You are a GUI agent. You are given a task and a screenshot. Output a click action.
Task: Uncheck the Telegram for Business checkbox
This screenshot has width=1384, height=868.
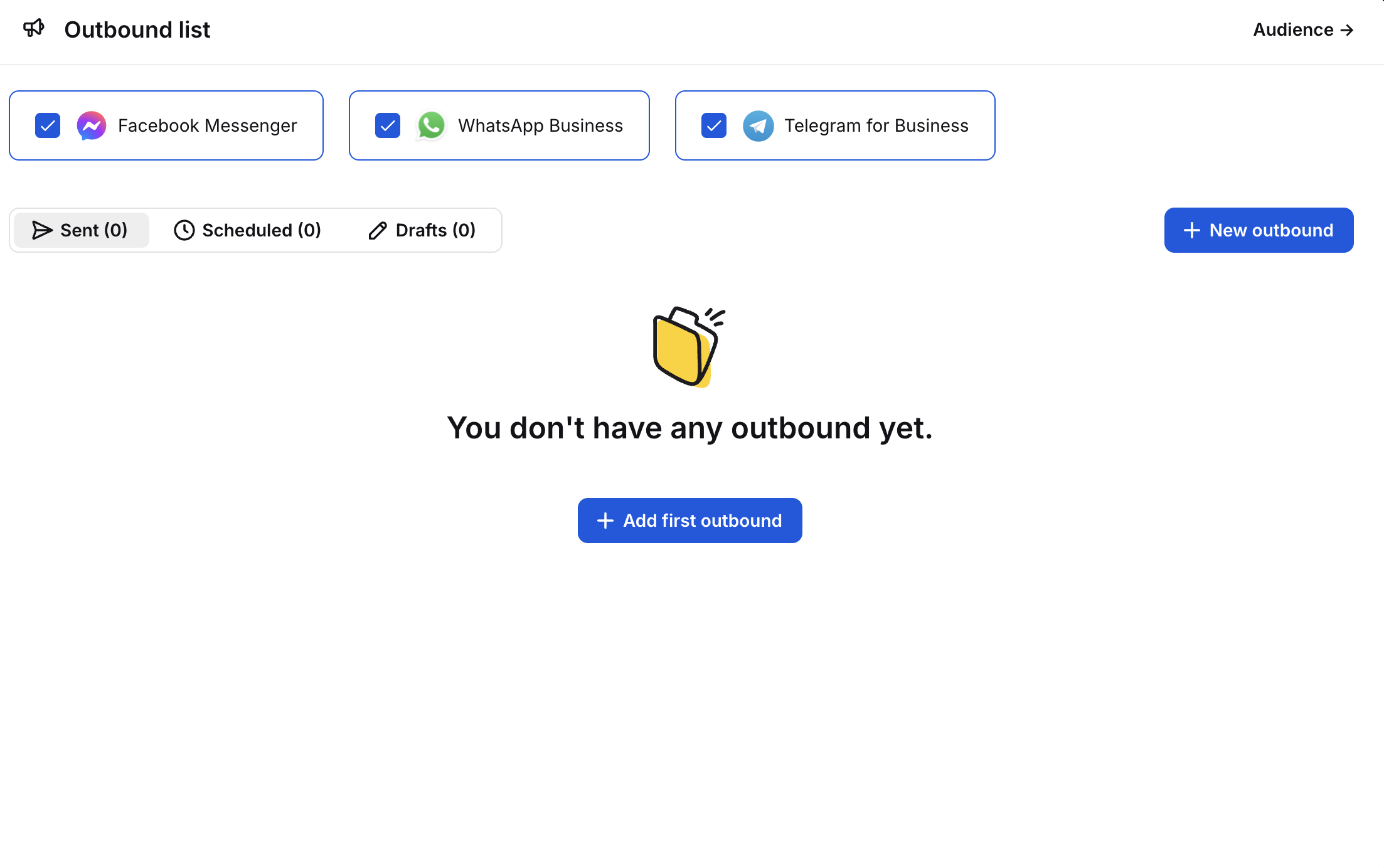[714, 125]
